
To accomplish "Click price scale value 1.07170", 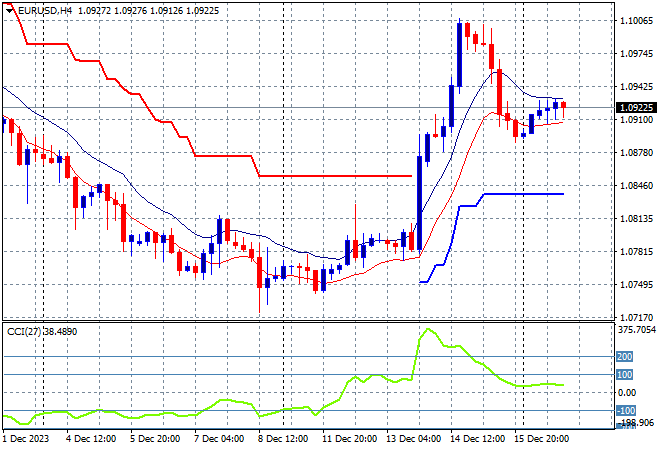I will 637,317.
